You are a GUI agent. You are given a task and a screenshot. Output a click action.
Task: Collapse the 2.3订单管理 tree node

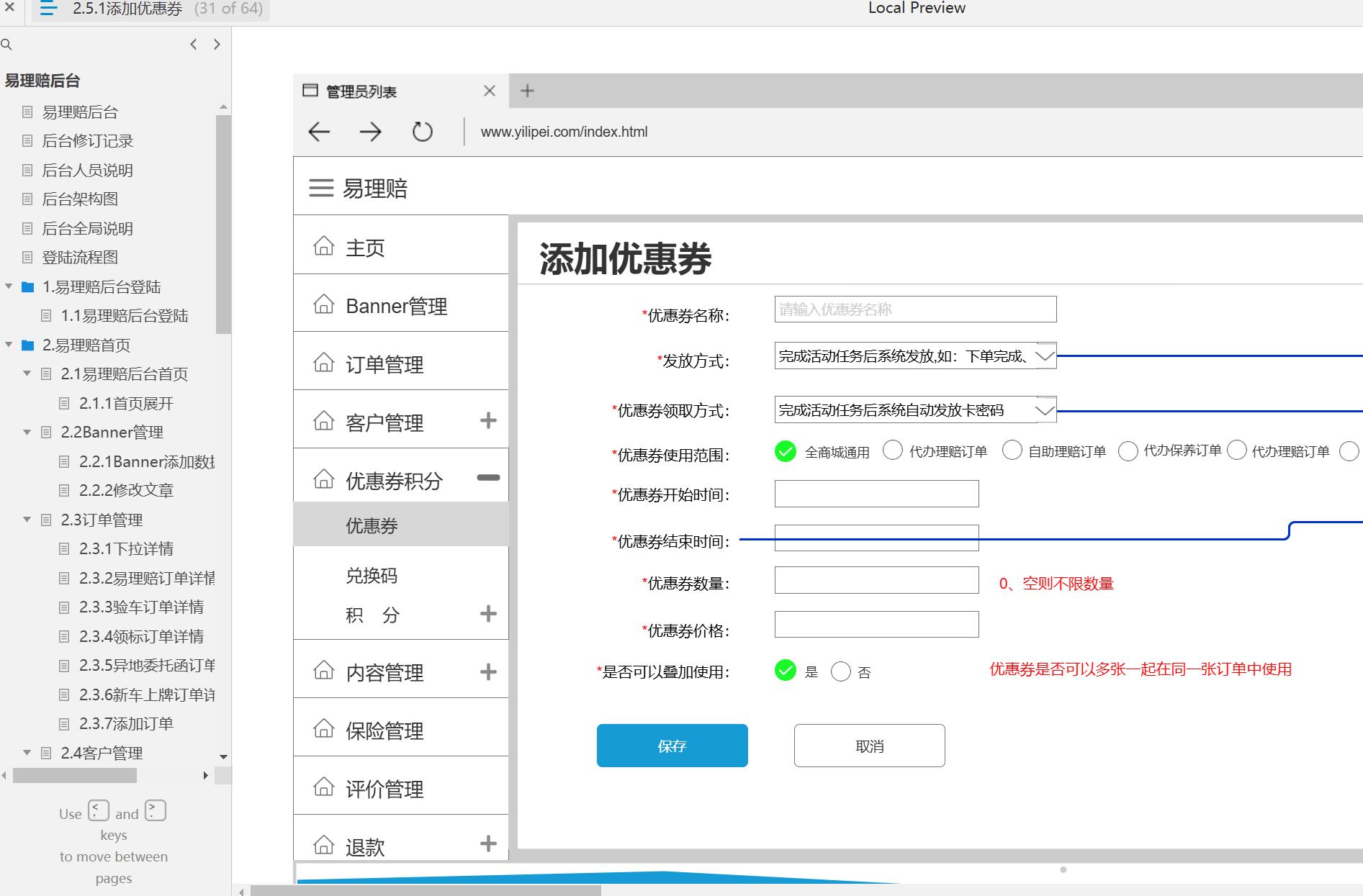pyautogui.click(x=27, y=519)
